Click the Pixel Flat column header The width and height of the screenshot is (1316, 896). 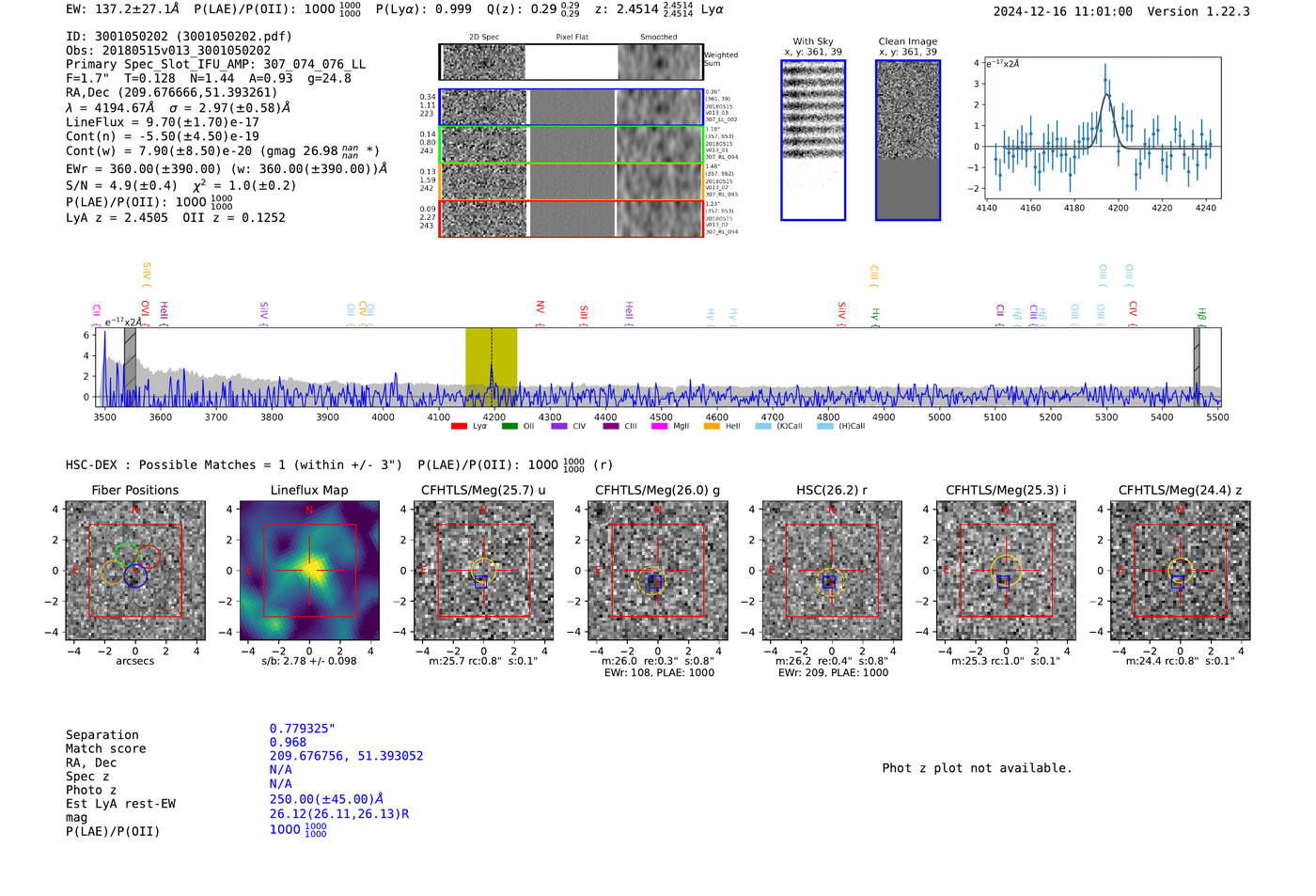click(x=572, y=37)
